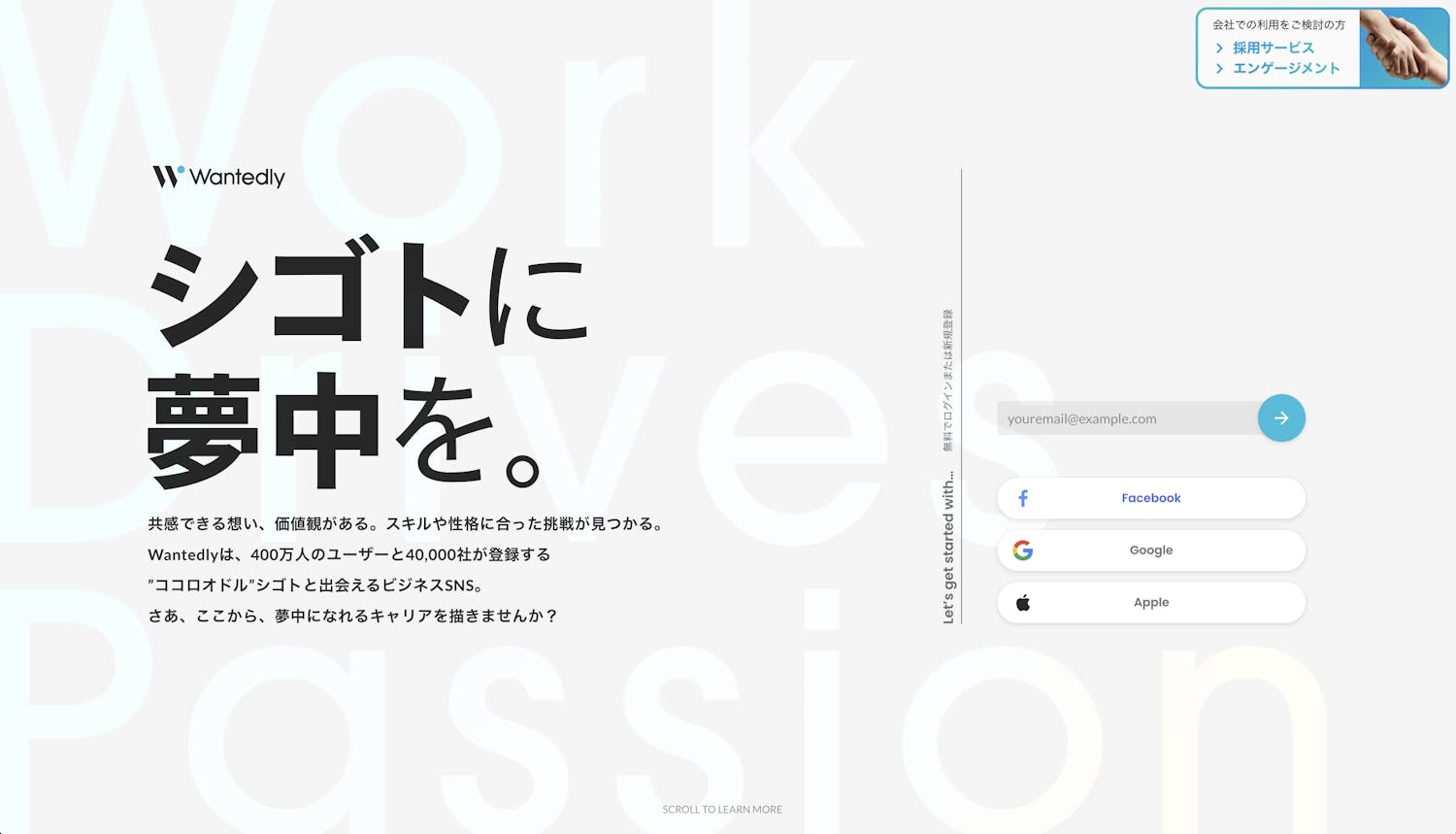Image resolution: width=1456 pixels, height=834 pixels.
Task: Click the line mentioning 400万人のユーザー
Action: pyautogui.click(x=349, y=554)
